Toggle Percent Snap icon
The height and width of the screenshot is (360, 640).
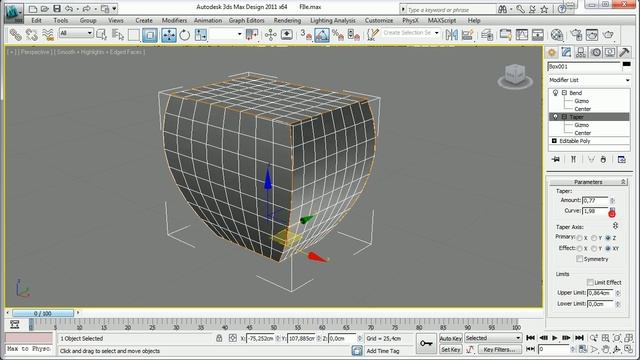[338, 35]
